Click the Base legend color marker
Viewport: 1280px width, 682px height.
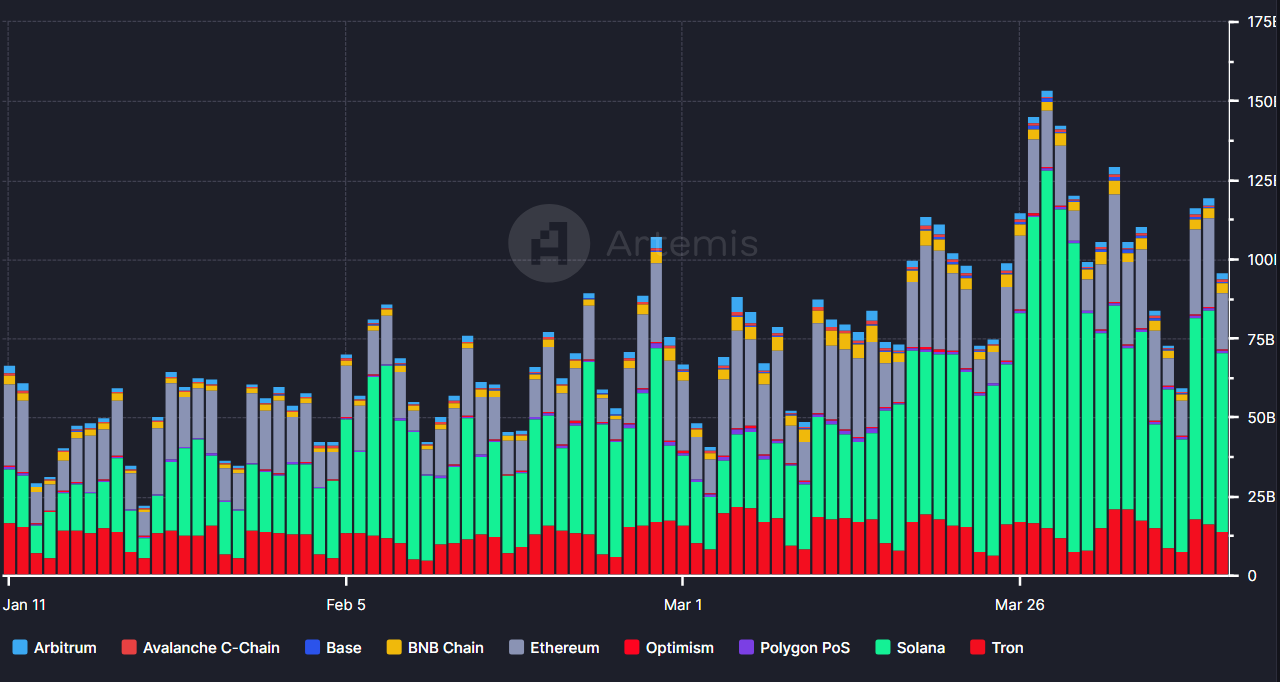tap(313, 647)
